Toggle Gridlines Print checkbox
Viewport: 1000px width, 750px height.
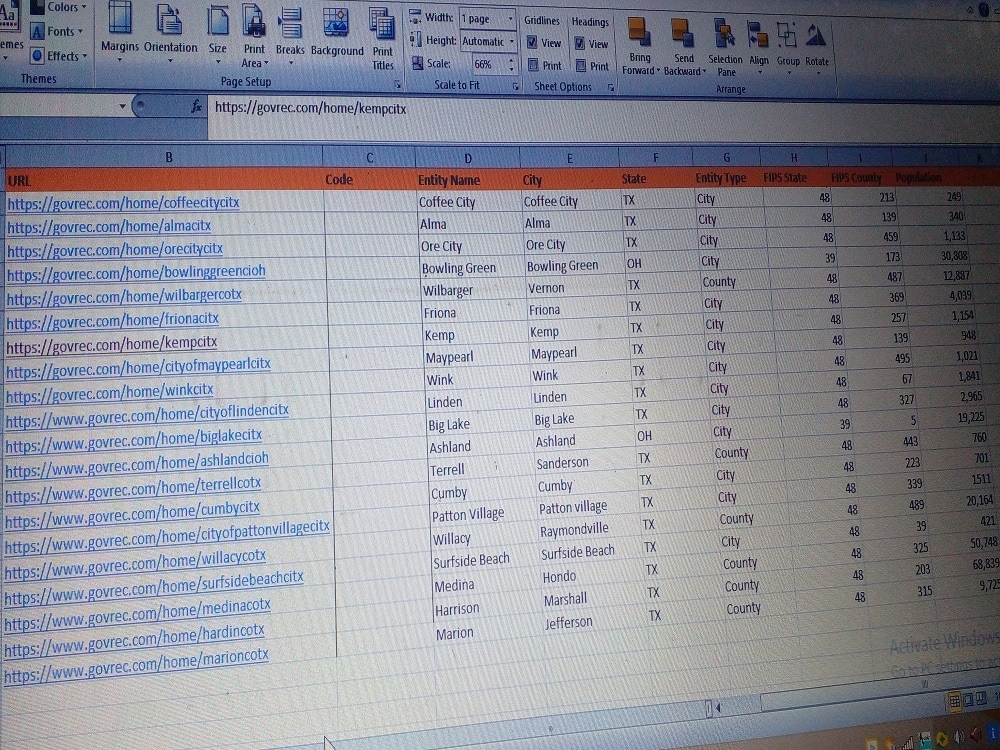click(x=533, y=64)
